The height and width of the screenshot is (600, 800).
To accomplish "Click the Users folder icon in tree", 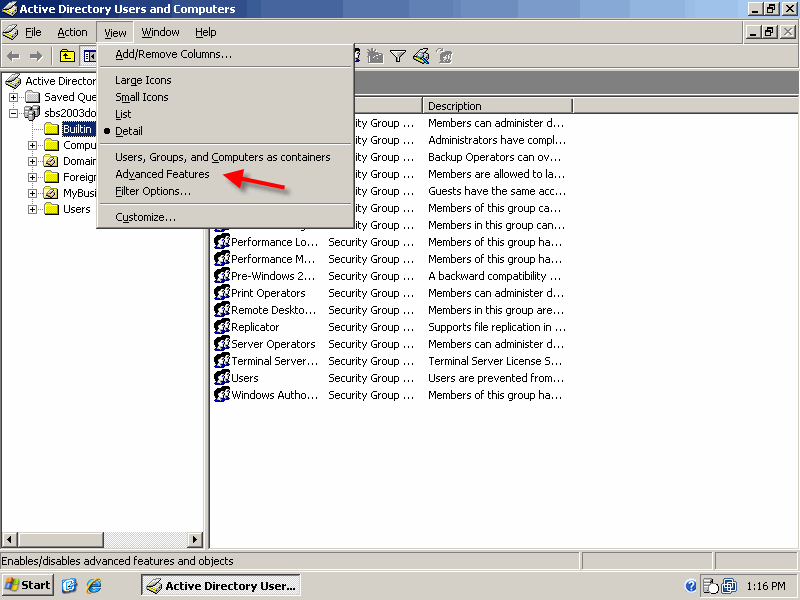I will tap(52, 209).
